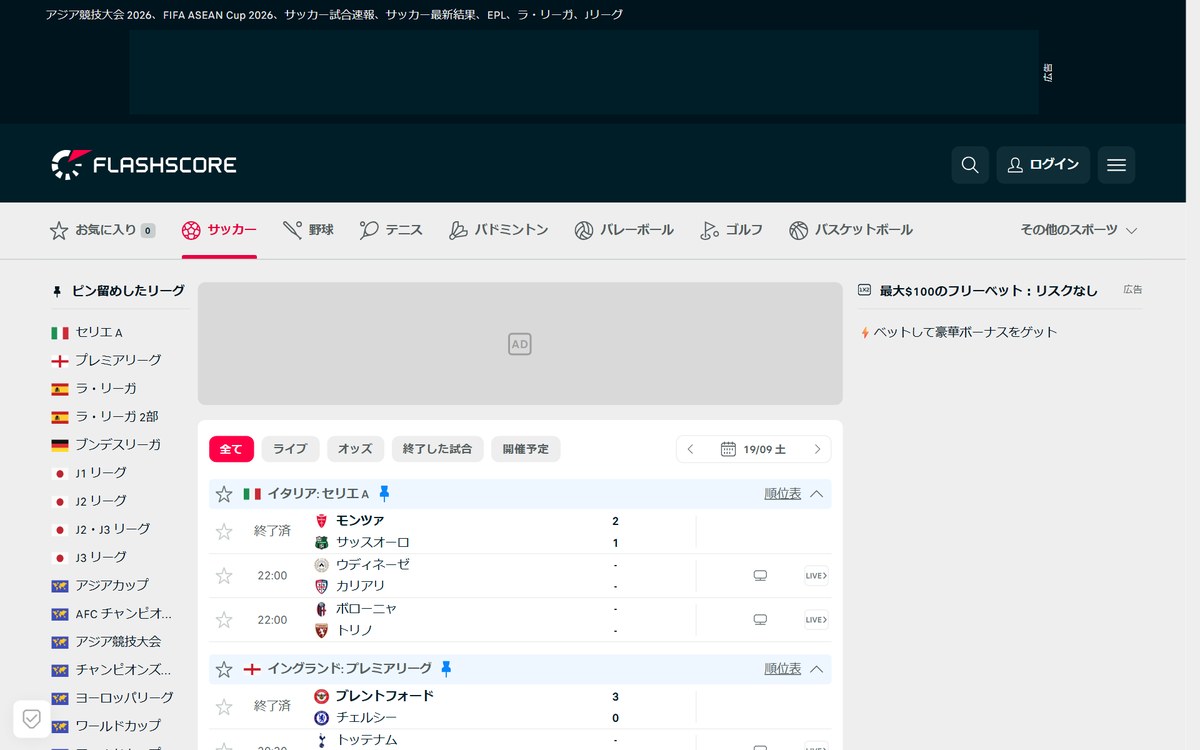Select the 全て filter
This screenshot has height=750, width=1200.
pyautogui.click(x=231, y=449)
